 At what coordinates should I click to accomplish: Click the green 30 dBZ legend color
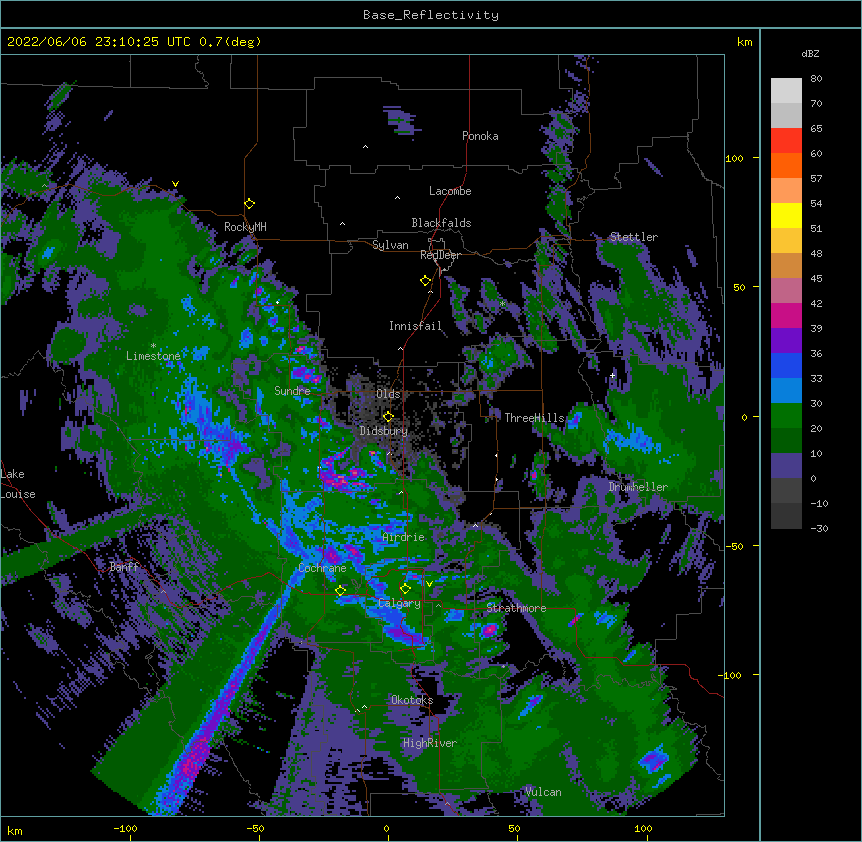click(786, 416)
